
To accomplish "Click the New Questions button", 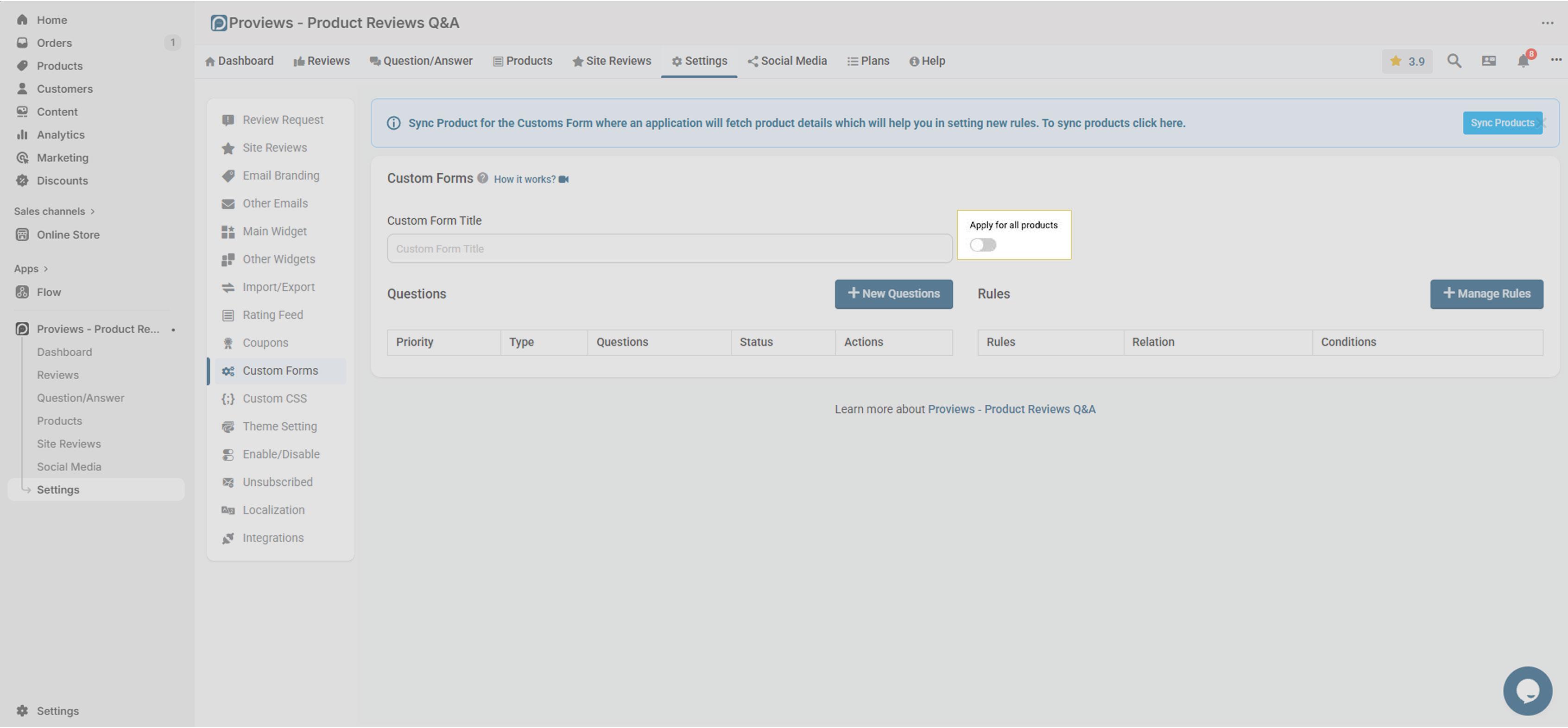I will tap(893, 294).
